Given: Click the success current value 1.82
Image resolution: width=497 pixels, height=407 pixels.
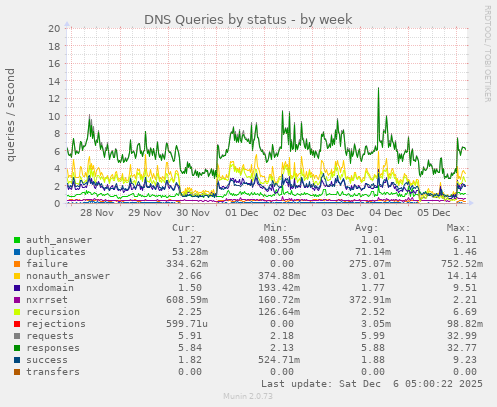Looking at the screenshot, I should click(190, 360).
